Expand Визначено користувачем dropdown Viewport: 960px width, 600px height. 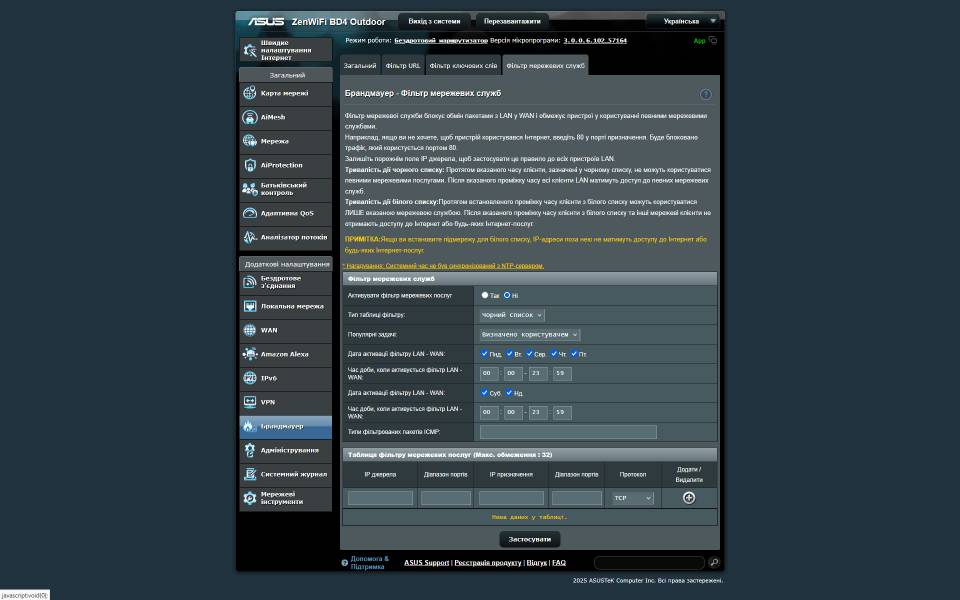click(529, 335)
